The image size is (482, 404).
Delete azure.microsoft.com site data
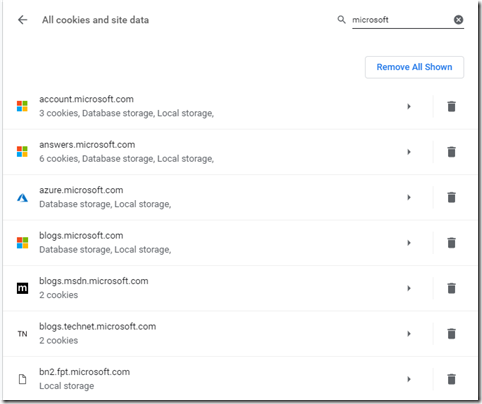coord(451,197)
